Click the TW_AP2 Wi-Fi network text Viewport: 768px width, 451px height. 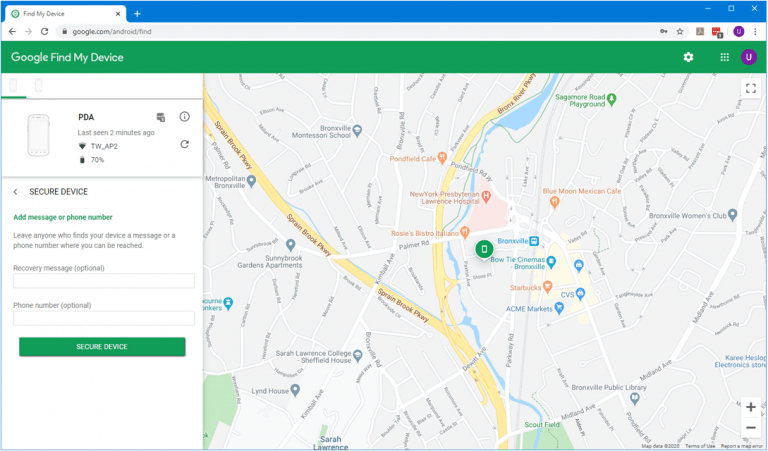coord(104,146)
